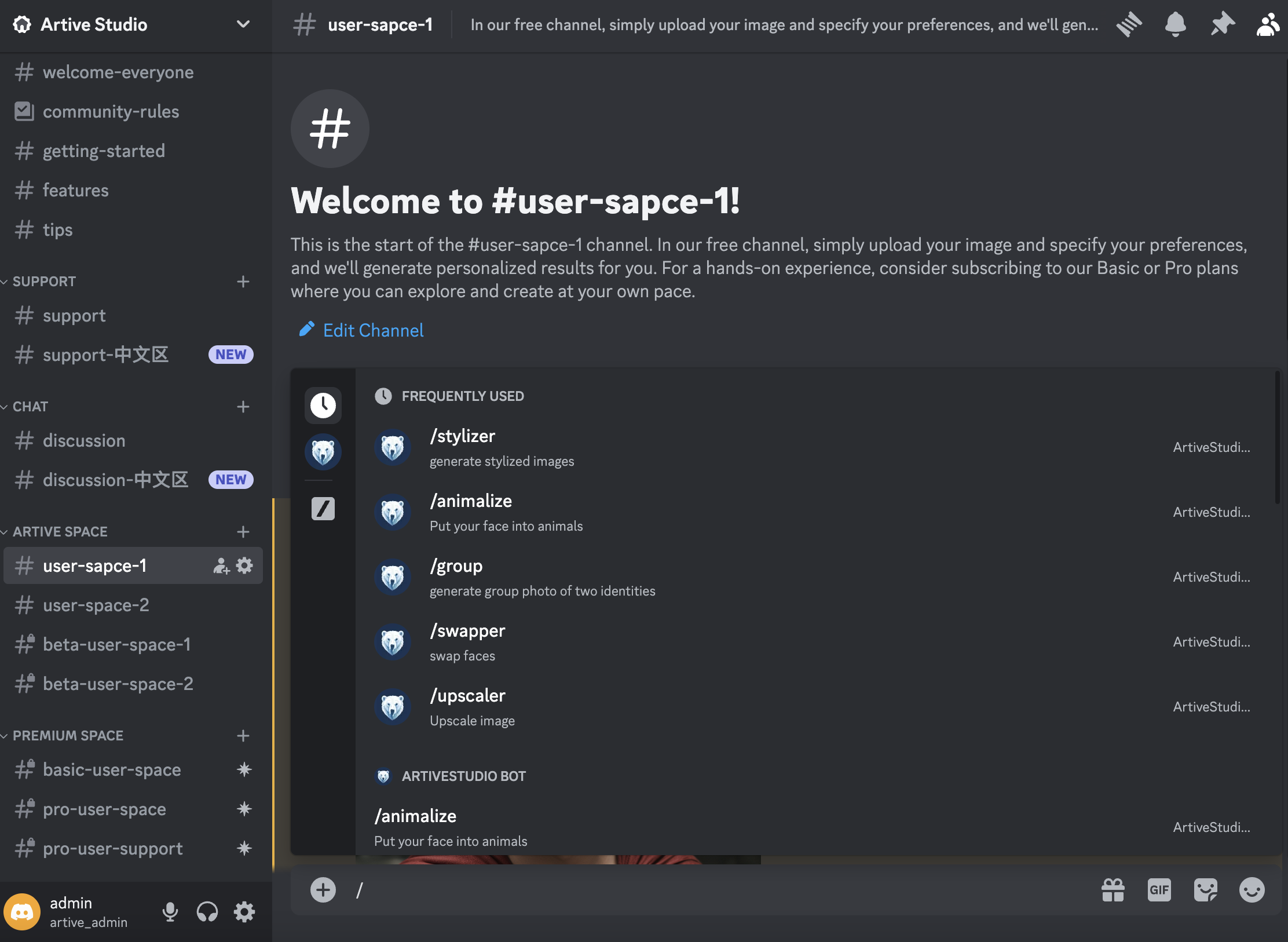Open the discussion-中文区 channel

click(x=133, y=480)
